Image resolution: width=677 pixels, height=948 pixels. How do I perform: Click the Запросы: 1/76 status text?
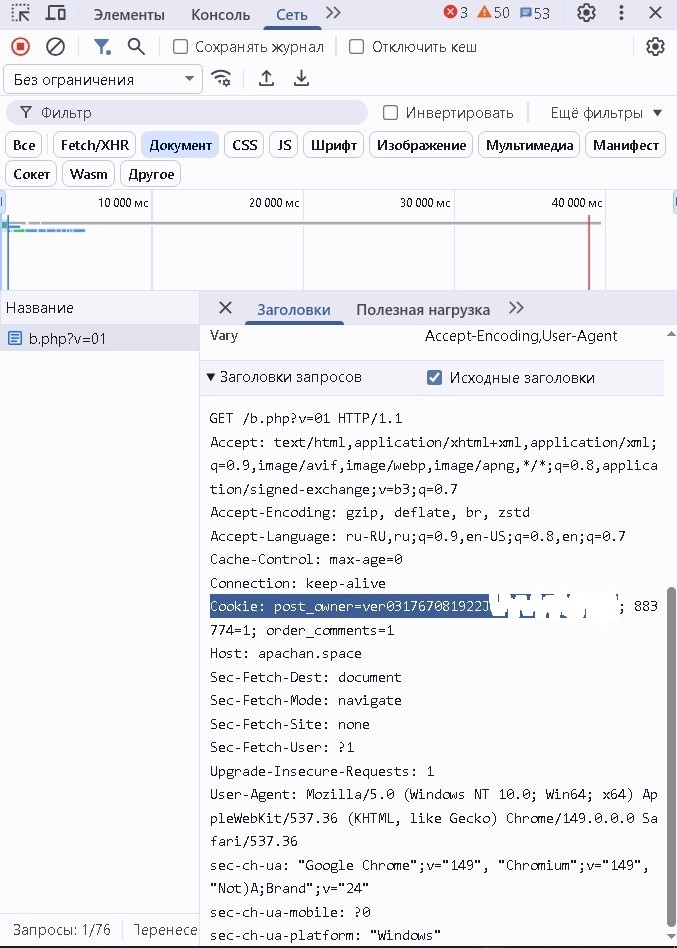click(x=62, y=930)
